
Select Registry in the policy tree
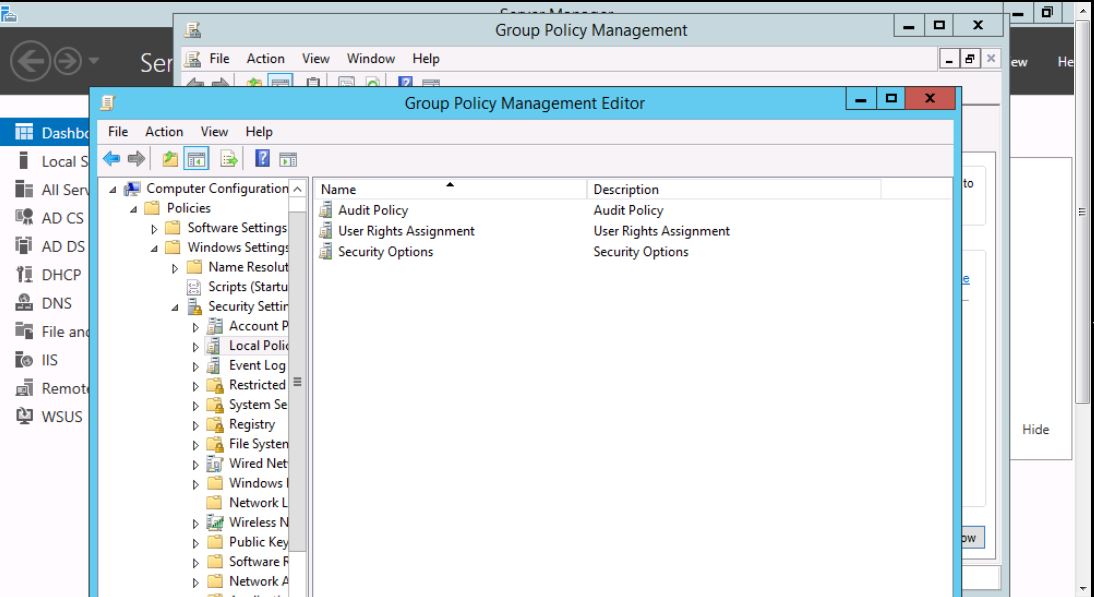click(251, 424)
